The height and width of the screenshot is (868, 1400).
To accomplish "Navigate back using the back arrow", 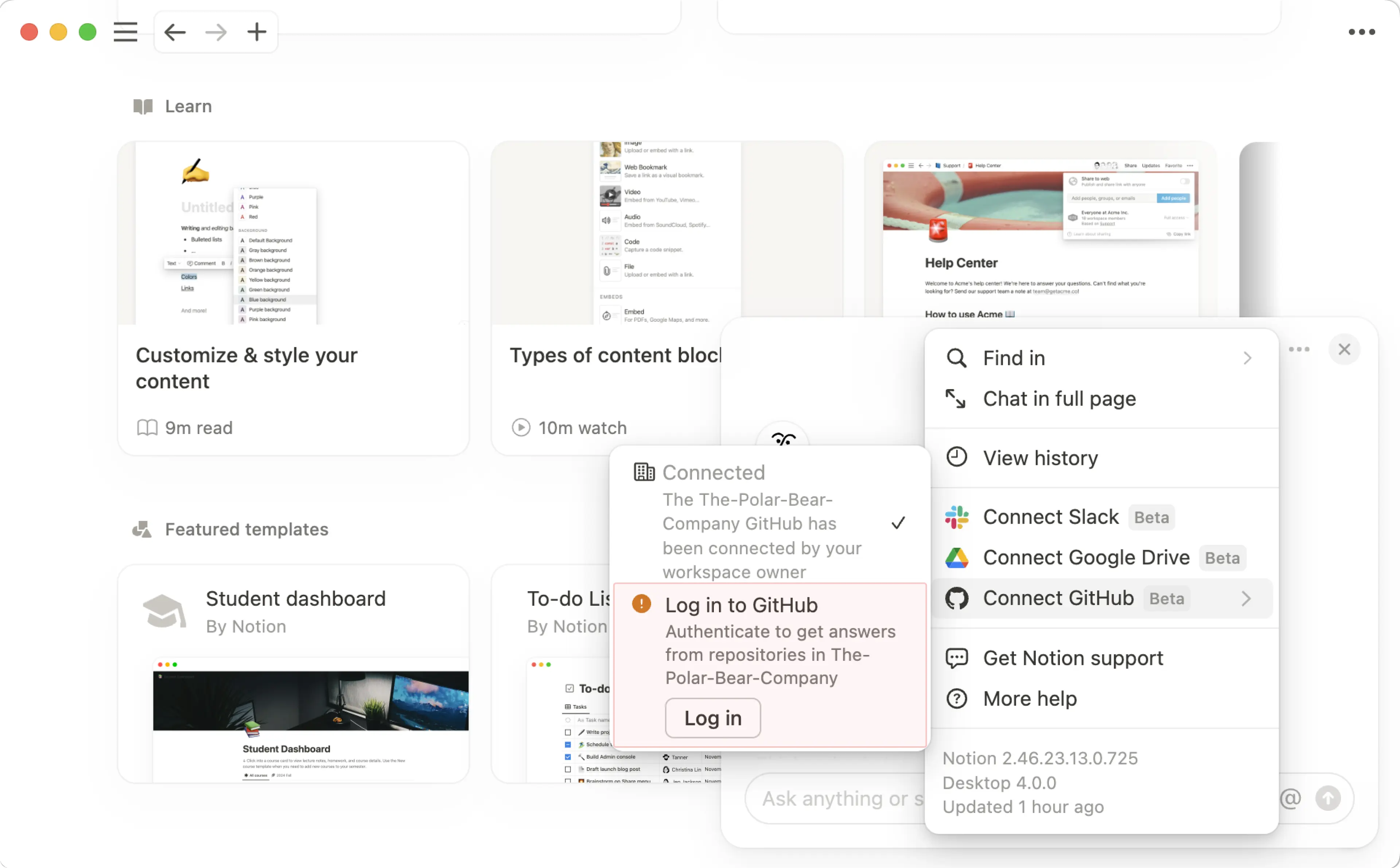I will (x=175, y=32).
